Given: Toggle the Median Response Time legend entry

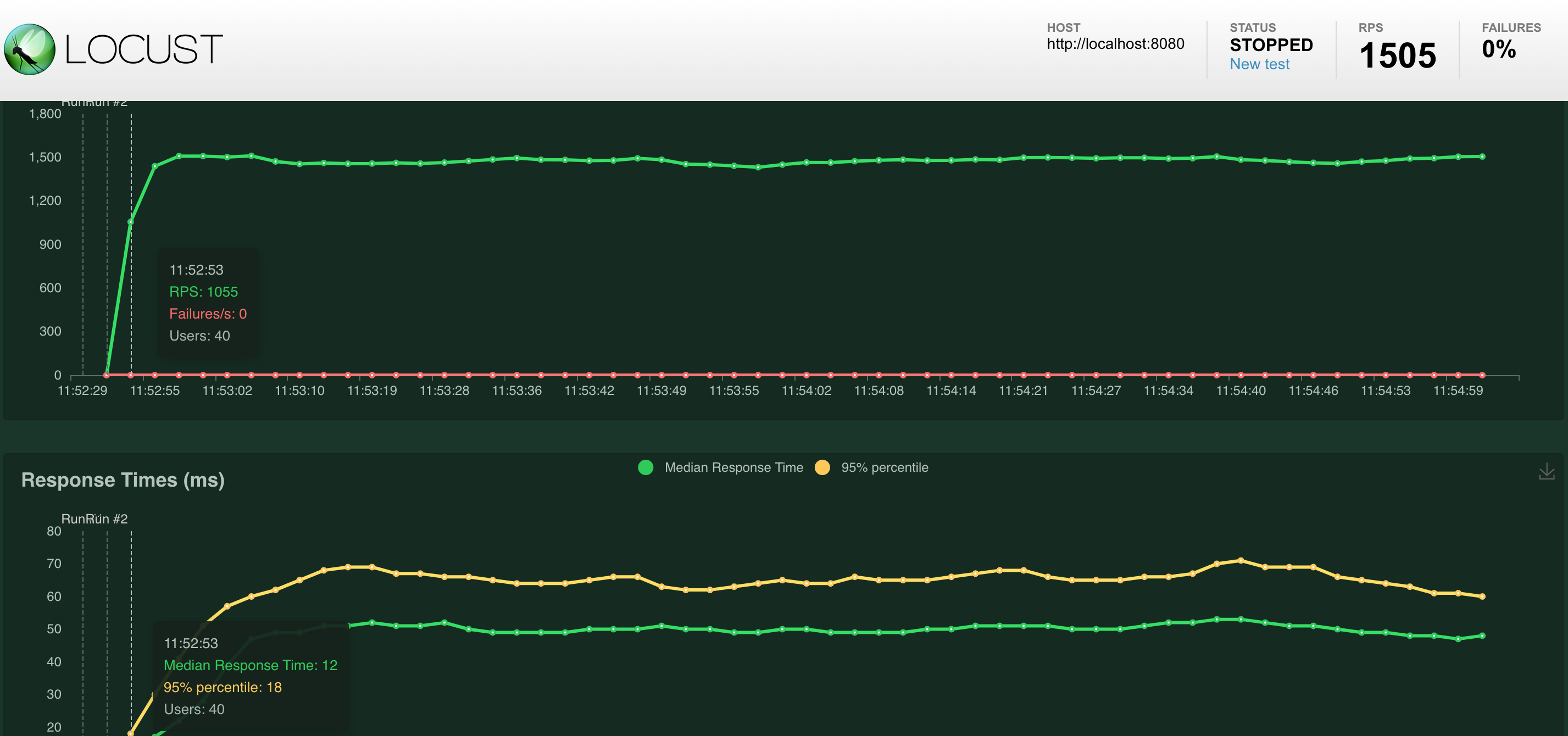Looking at the screenshot, I should [x=733, y=467].
